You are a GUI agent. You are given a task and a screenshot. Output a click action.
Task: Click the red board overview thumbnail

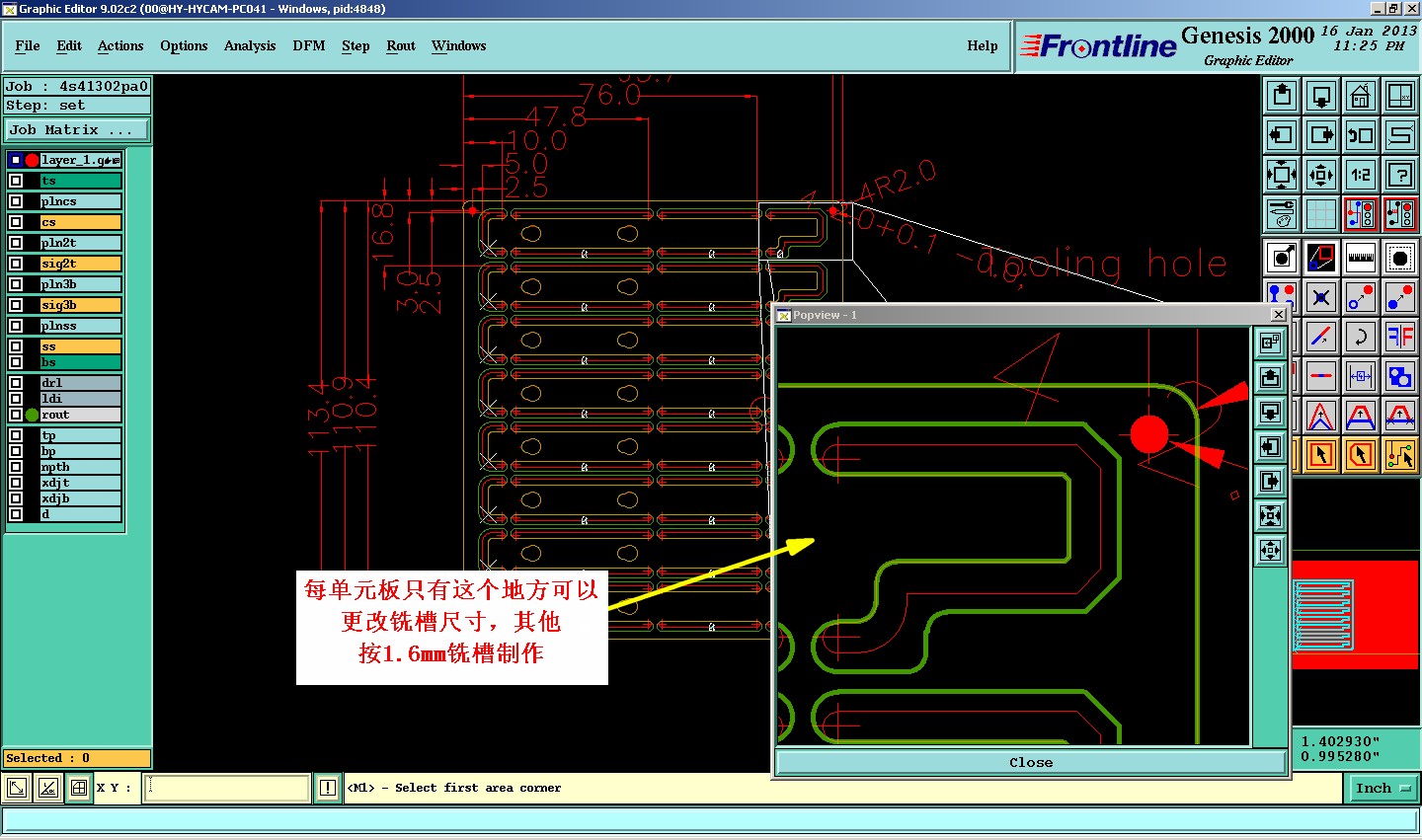click(x=1355, y=616)
